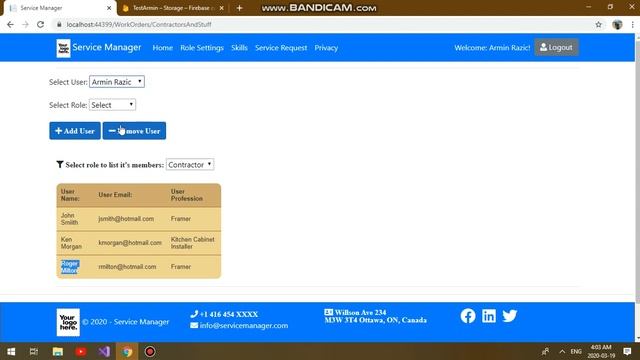640x360 pixels.
Task: Click the Willson Ave 234 address text
Action: tap(360, 313)
